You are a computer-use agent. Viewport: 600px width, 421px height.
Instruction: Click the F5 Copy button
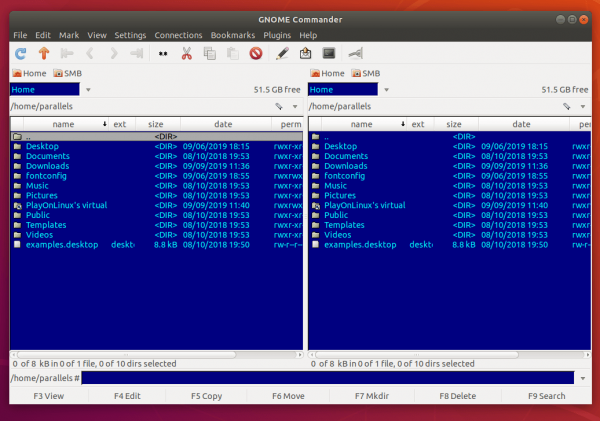[x=206, y=396]
